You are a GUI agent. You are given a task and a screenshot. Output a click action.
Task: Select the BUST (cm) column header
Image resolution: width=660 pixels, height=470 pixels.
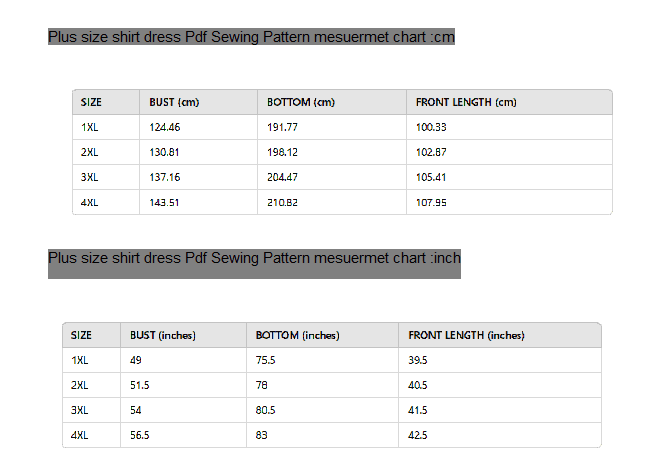point(174,102)
